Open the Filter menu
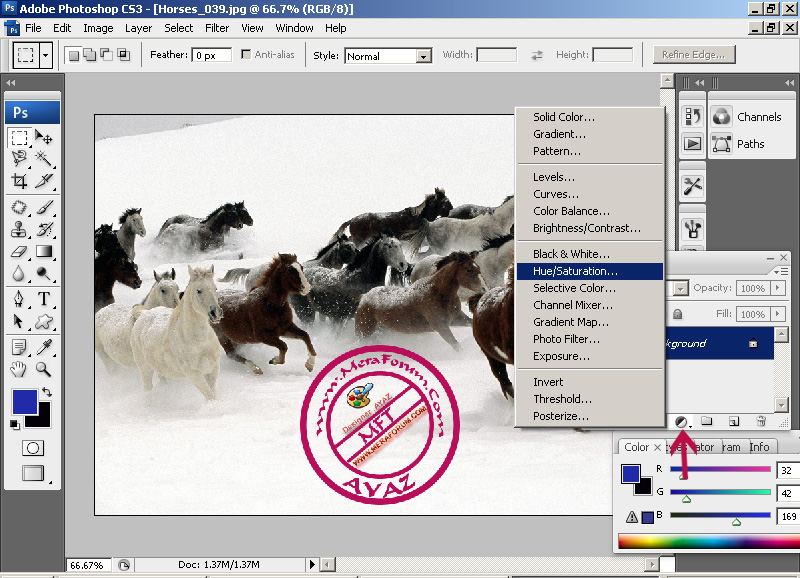The image size is (800, 578). 217,28
